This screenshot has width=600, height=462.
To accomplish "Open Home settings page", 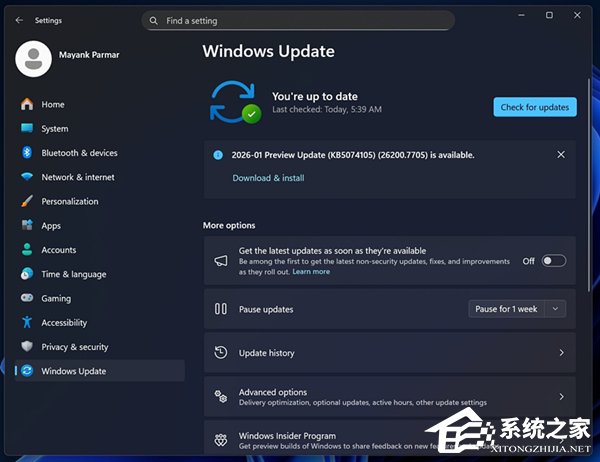I will click(99, 104).
